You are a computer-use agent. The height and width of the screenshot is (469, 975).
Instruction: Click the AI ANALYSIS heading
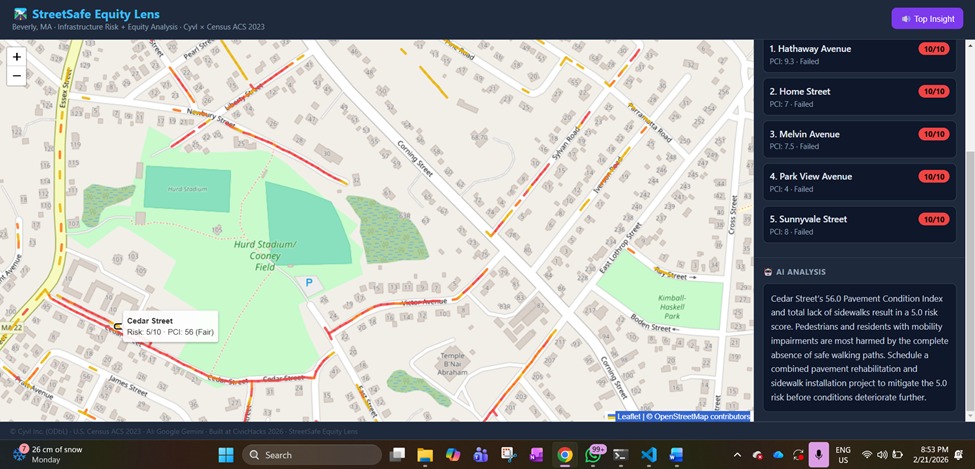[801, 272]
